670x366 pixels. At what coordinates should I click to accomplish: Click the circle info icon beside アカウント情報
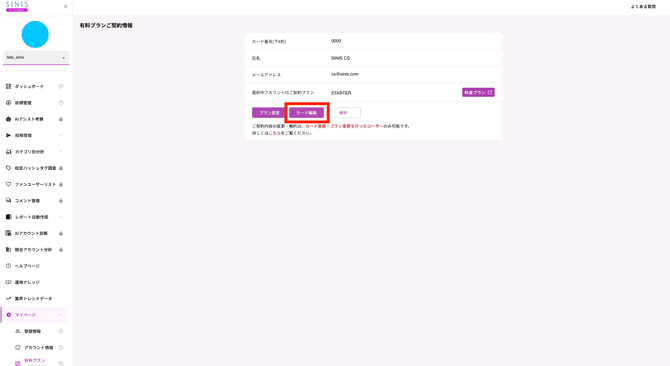point(61,347)
